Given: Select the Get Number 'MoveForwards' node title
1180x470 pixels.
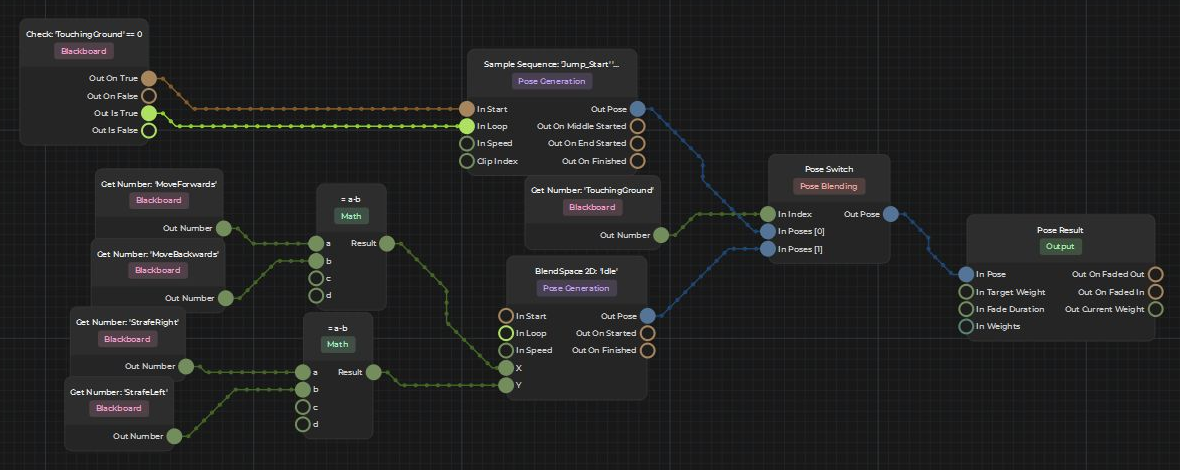Looking at the screenshot, I should [x=159, y=183].
